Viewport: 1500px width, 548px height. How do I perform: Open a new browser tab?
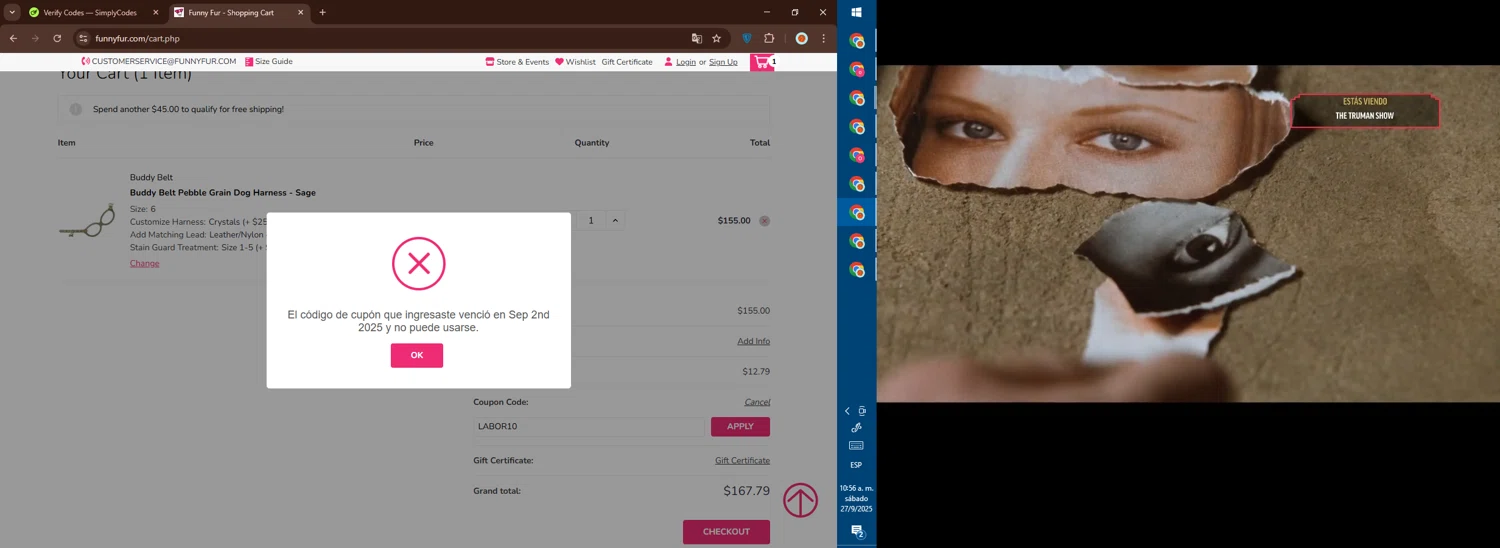click(x=322, y=13)
